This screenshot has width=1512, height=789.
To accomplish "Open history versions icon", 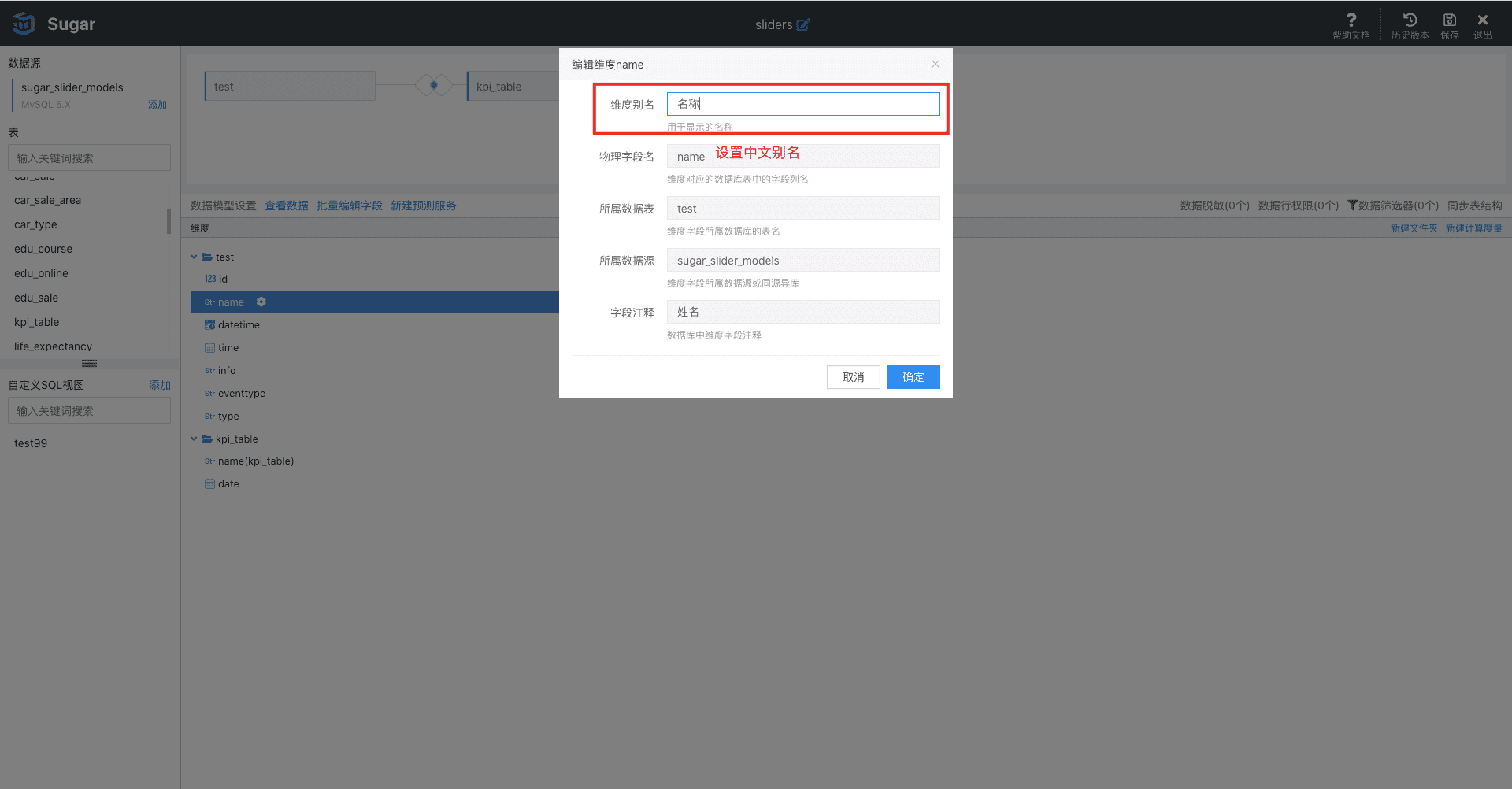I will [x=1410, y=20].
